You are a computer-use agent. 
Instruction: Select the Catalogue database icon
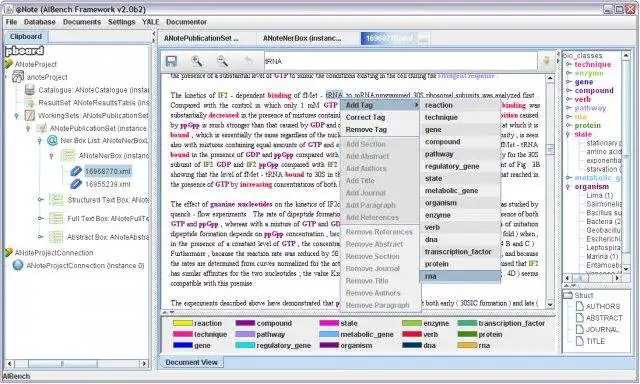tap(29, 90)
